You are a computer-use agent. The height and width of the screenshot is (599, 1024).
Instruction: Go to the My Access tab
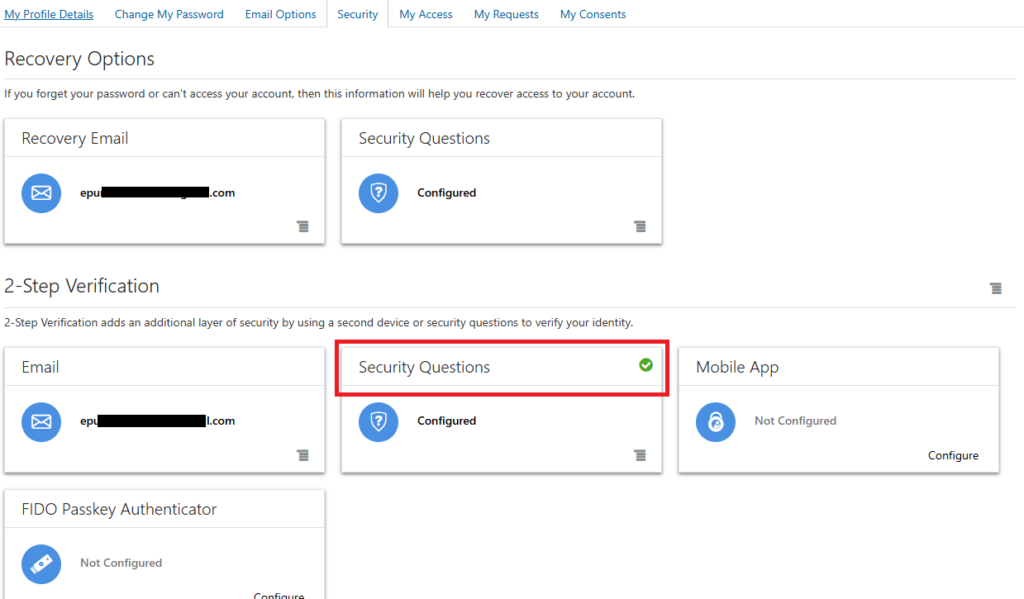426,14
